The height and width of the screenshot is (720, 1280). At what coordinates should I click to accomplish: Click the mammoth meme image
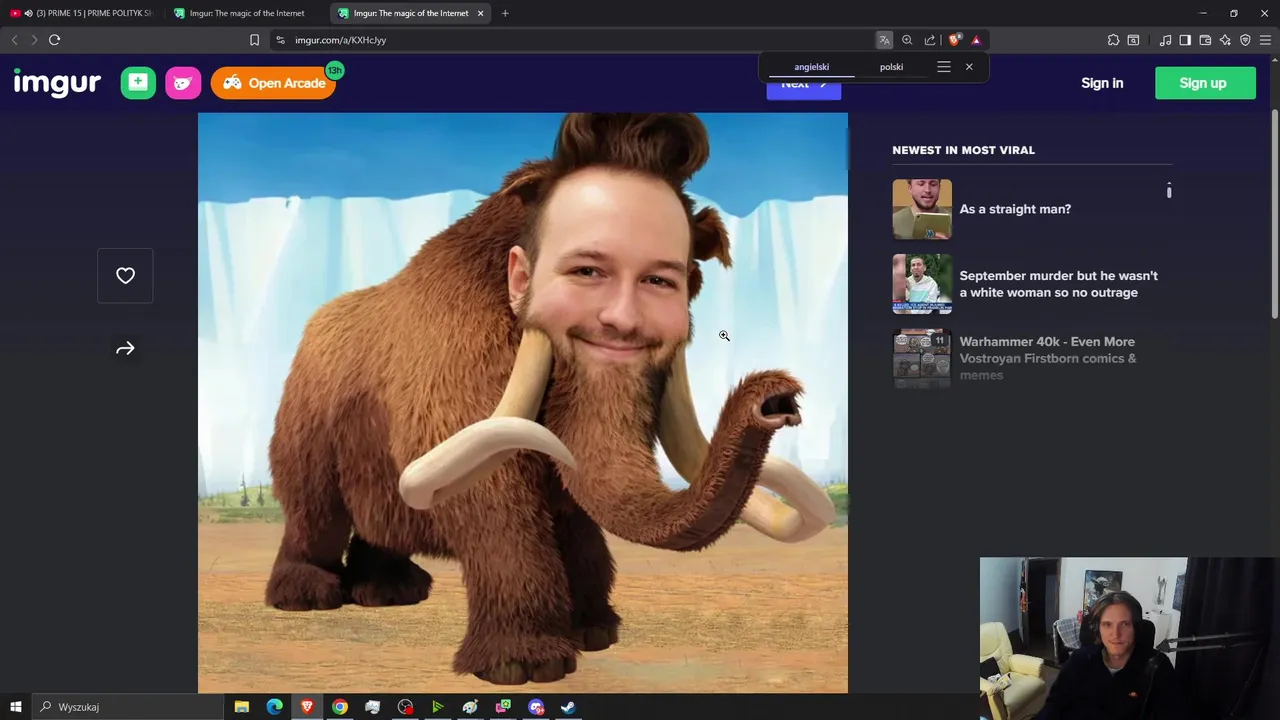(x=523, y=402)
